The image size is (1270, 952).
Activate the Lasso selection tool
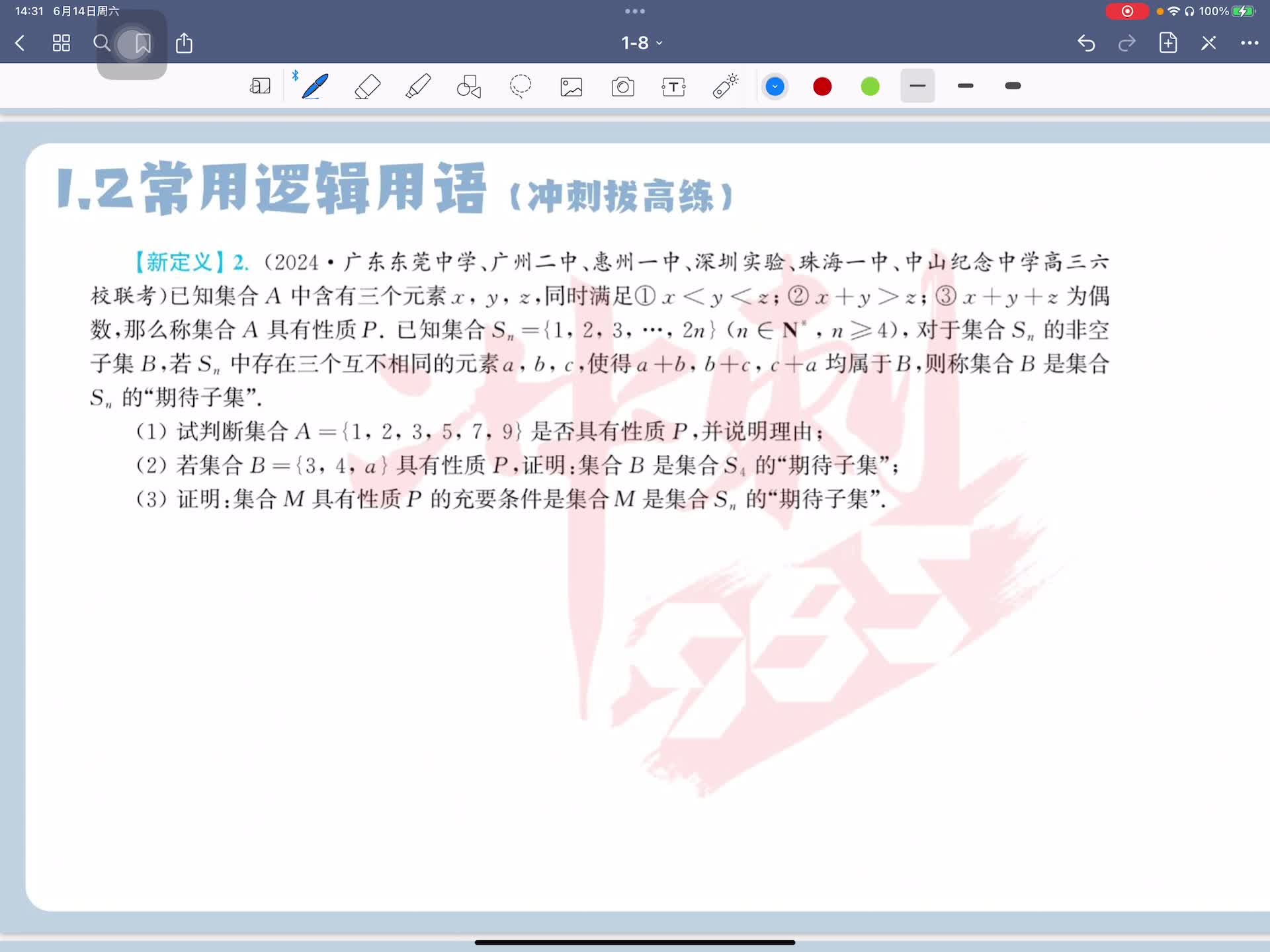click(x=521, y=87)
